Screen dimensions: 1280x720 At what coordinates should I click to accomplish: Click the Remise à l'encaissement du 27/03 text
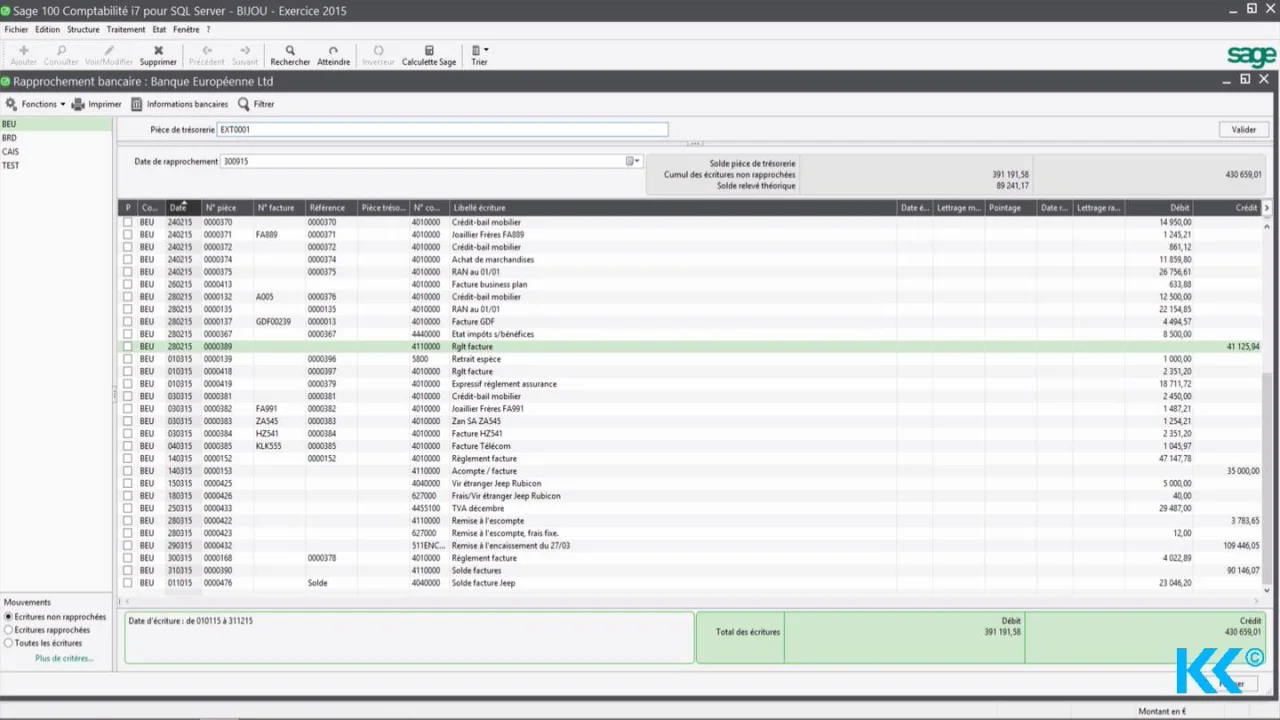(x=512, y=546)
